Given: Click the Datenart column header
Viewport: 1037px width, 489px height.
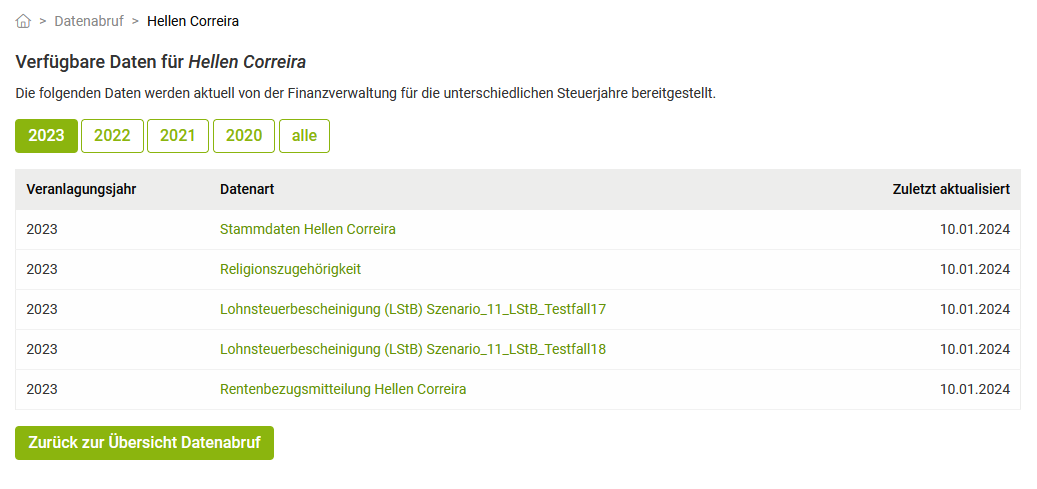Looking at the screenshot, I should [247, 189].
